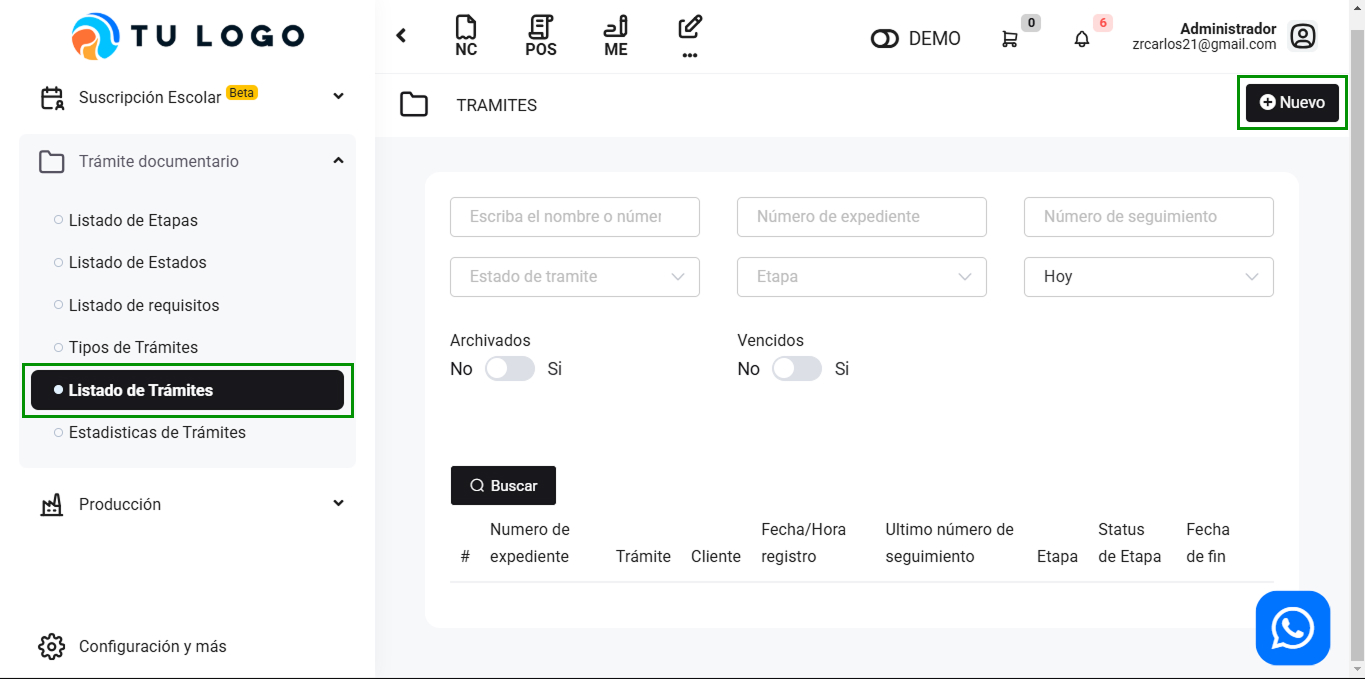Screen dimensions: 1365x679
Task: Go to Estadisticas de Trámites
Action: pos(157,432)
